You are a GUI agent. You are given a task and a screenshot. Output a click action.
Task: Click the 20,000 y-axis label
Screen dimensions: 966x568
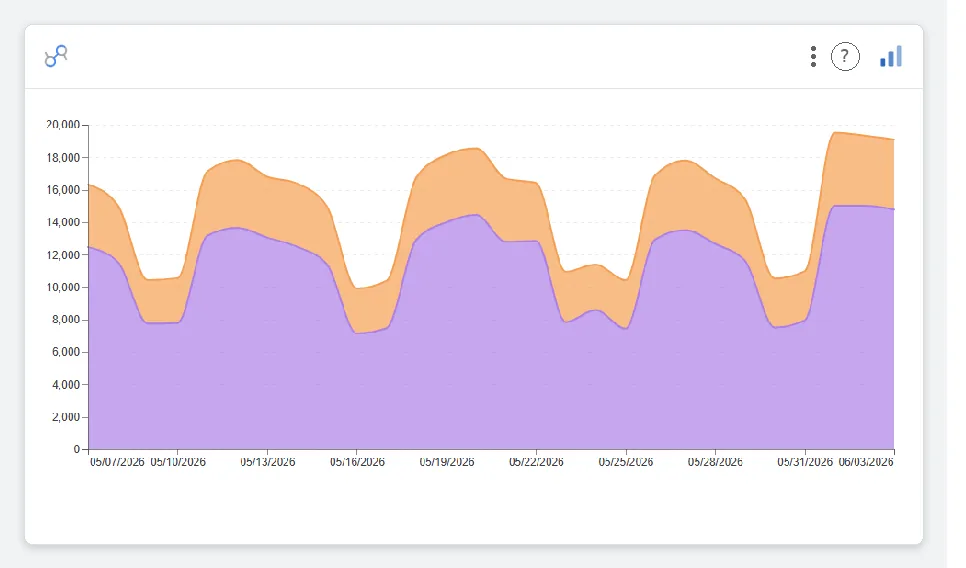tap(63, 125)
